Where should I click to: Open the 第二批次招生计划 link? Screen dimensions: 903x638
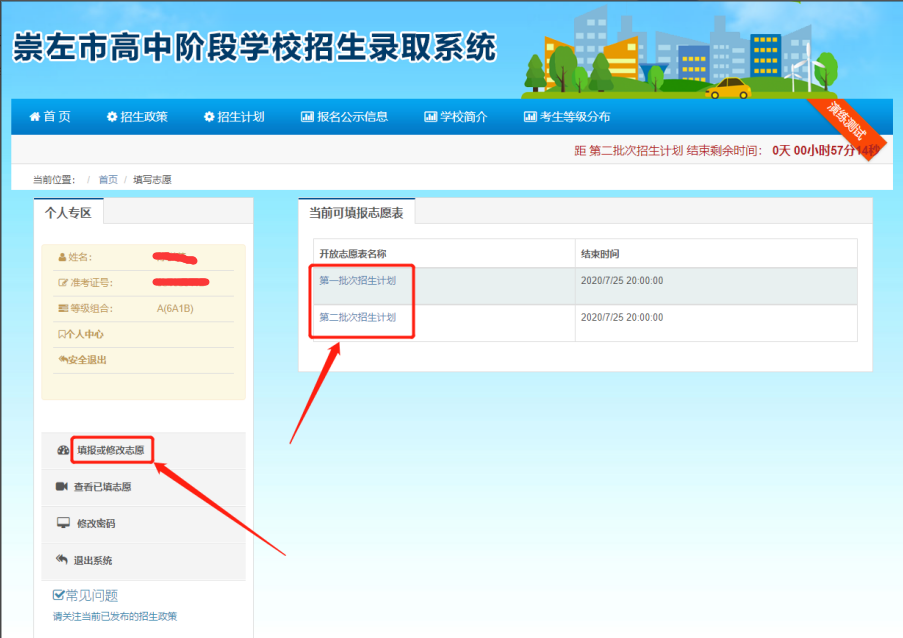pyautogui.click(x=358, y=317)
